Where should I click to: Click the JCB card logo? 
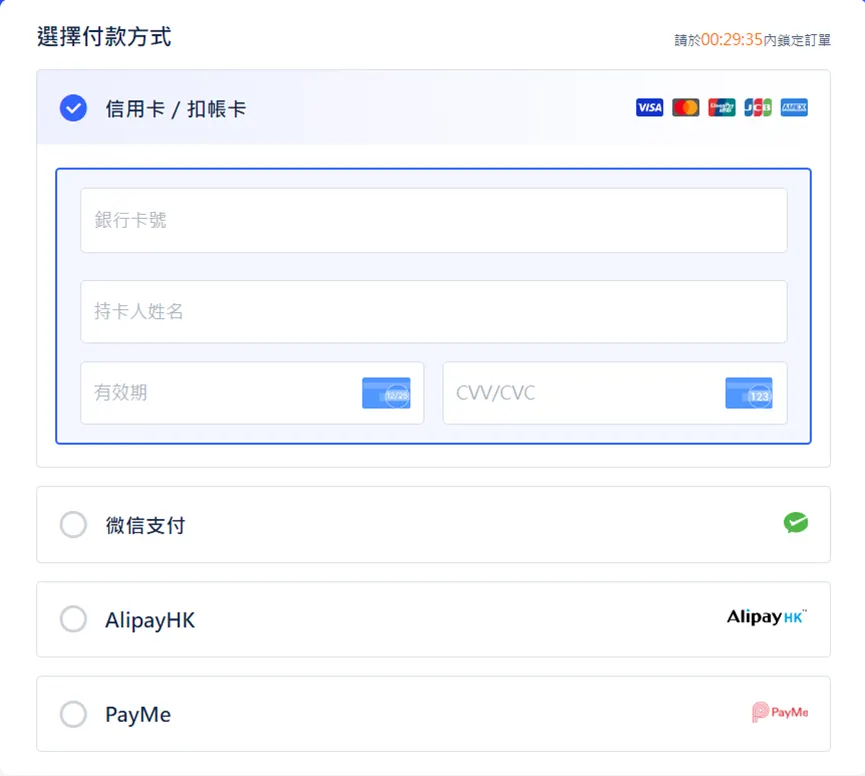pyautogui.click(x=758, y=108)
